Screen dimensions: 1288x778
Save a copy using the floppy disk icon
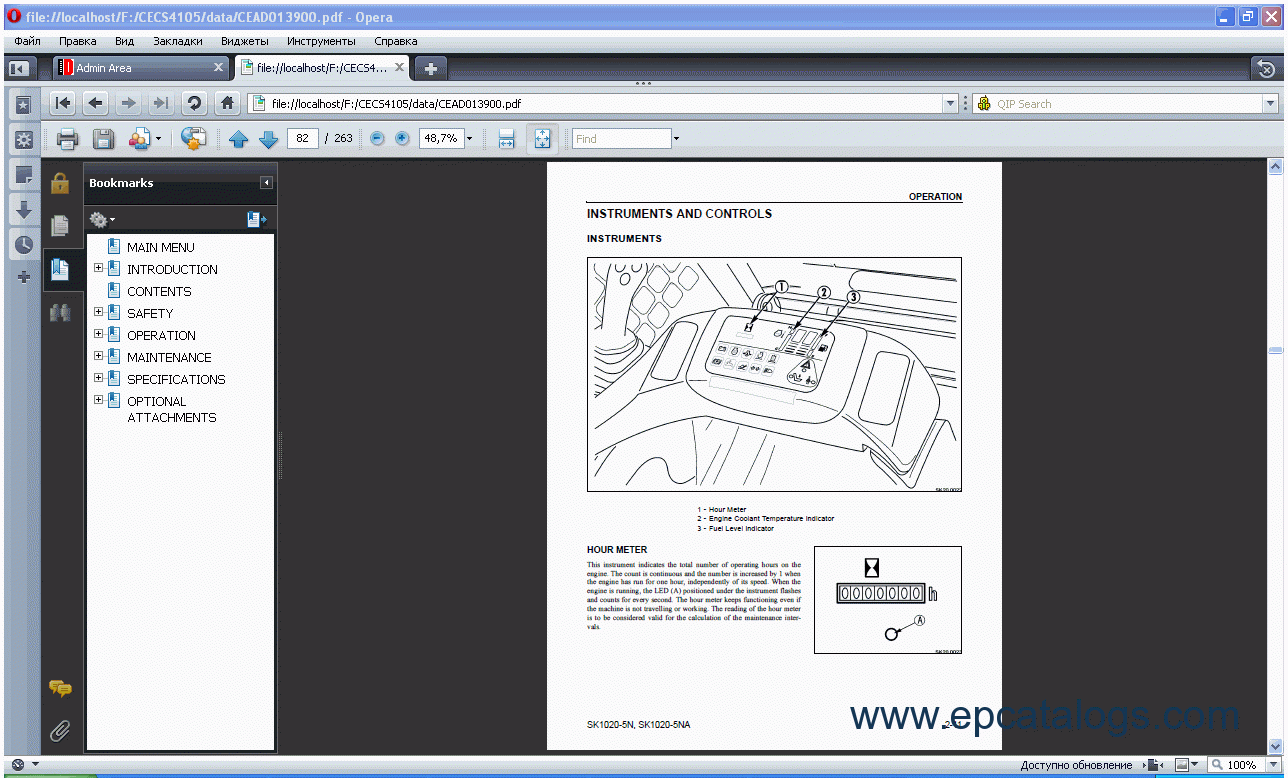click(x=103, y=139)
